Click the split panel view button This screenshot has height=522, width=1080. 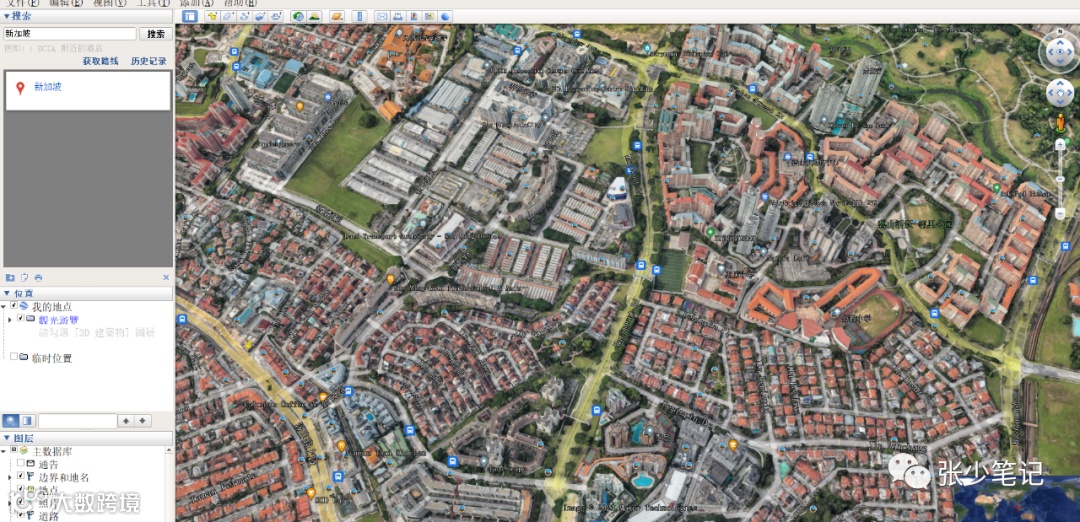coord(28,421)
